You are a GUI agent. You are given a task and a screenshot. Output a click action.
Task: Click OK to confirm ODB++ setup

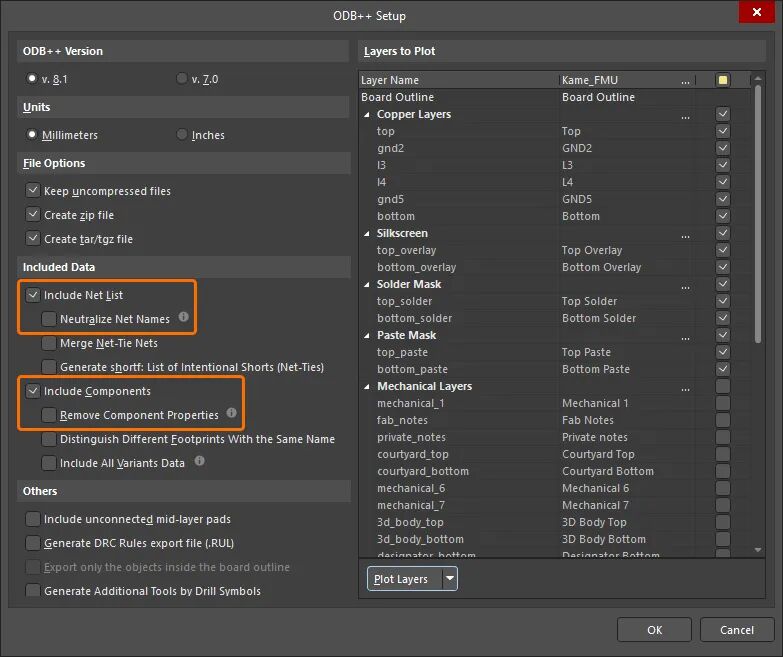654,630
